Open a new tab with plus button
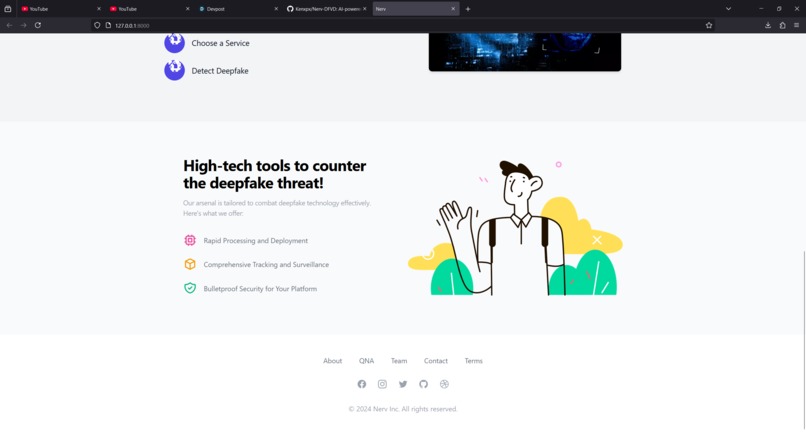 point(468,9)
